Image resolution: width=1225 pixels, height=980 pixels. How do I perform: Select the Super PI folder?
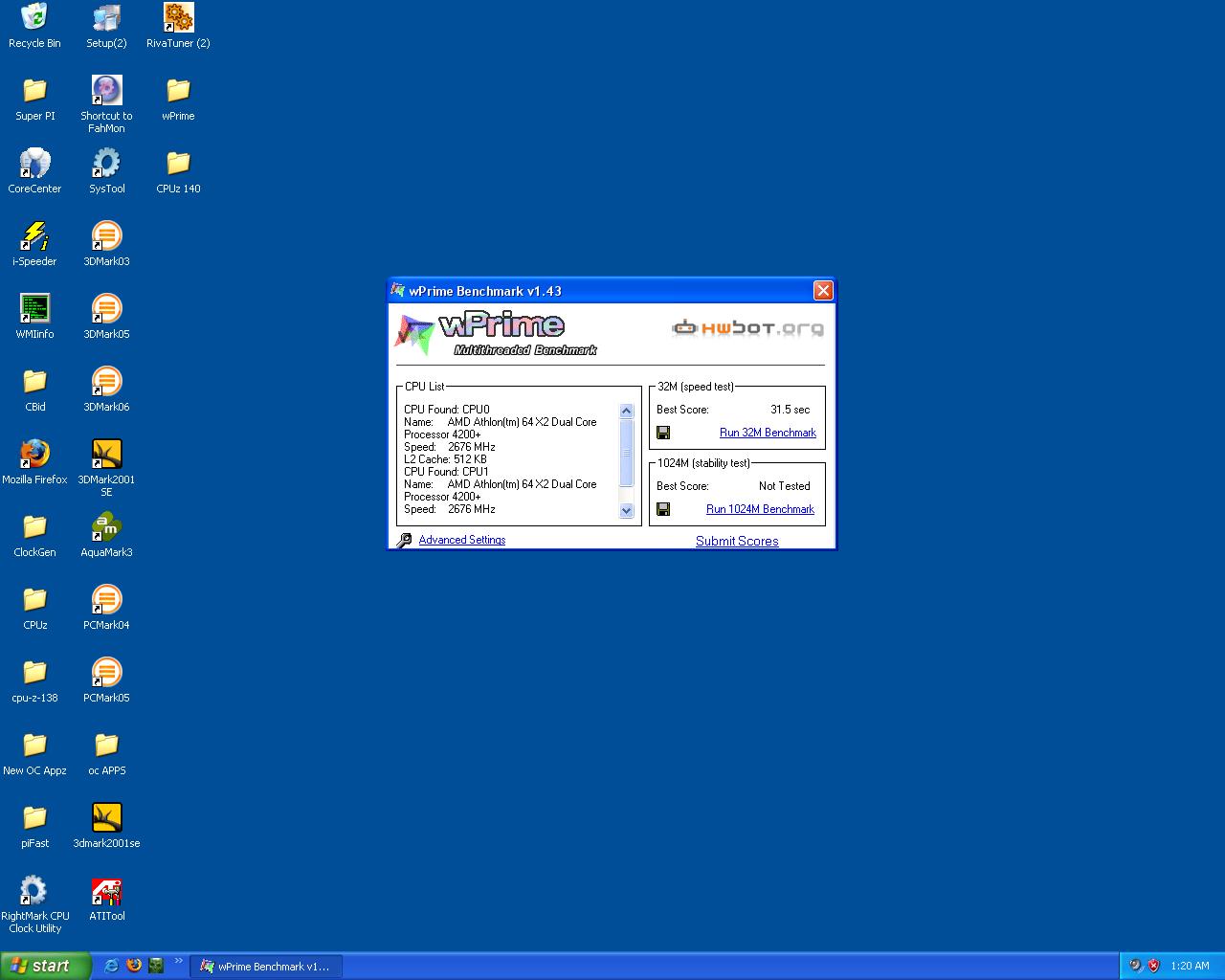coord(34,90)
